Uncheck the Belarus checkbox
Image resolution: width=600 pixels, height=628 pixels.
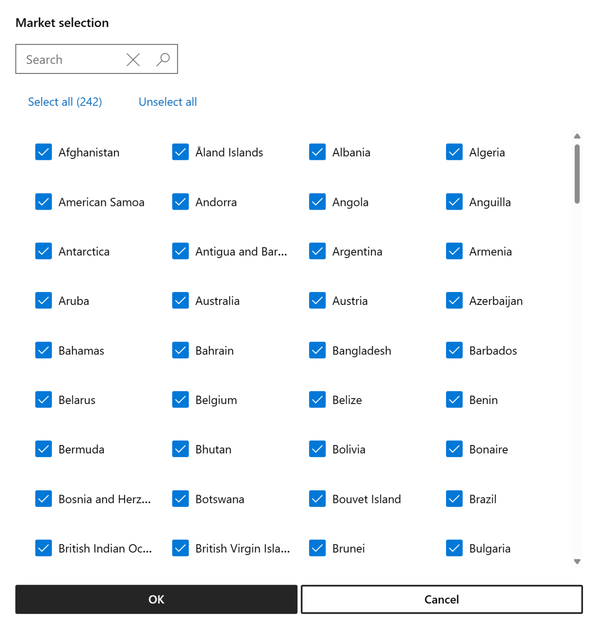click(x=43, y=399)
